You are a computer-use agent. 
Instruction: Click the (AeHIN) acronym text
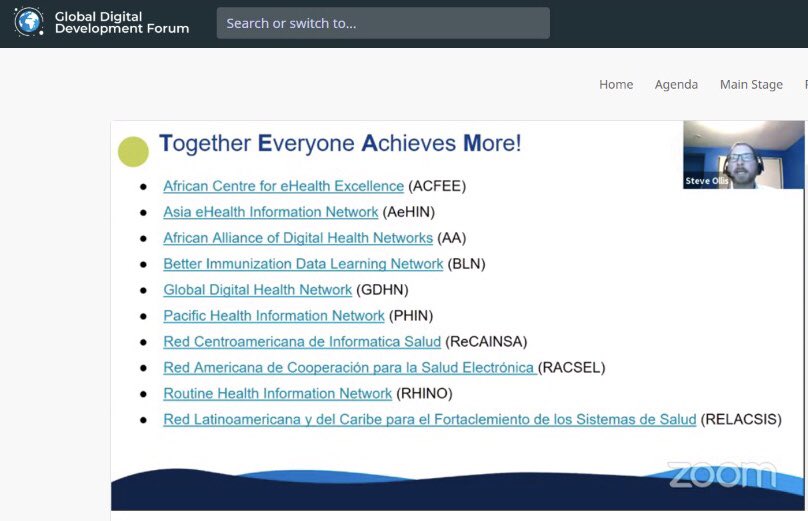[x=409, y=212]
